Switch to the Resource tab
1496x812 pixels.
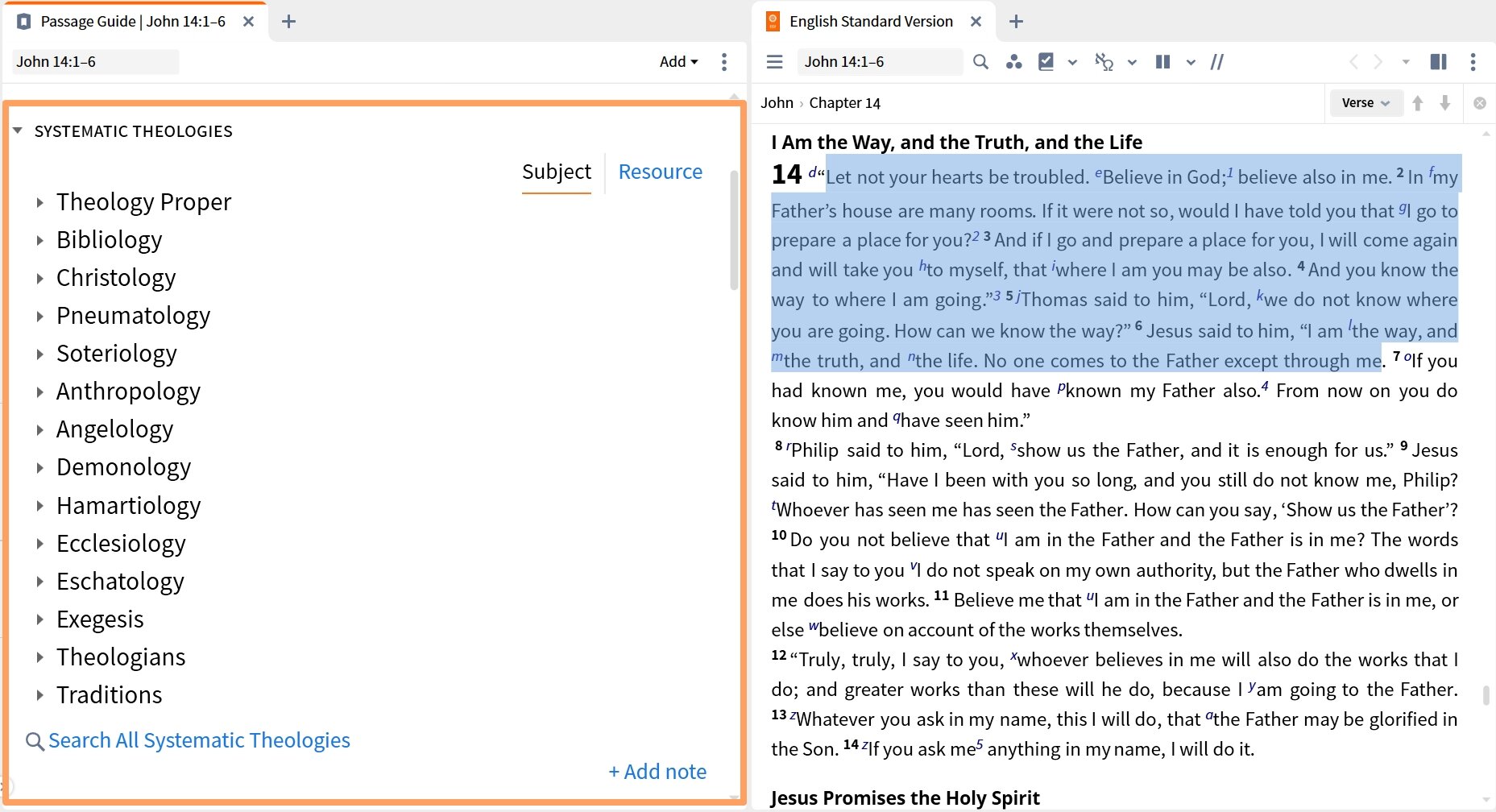661,172
